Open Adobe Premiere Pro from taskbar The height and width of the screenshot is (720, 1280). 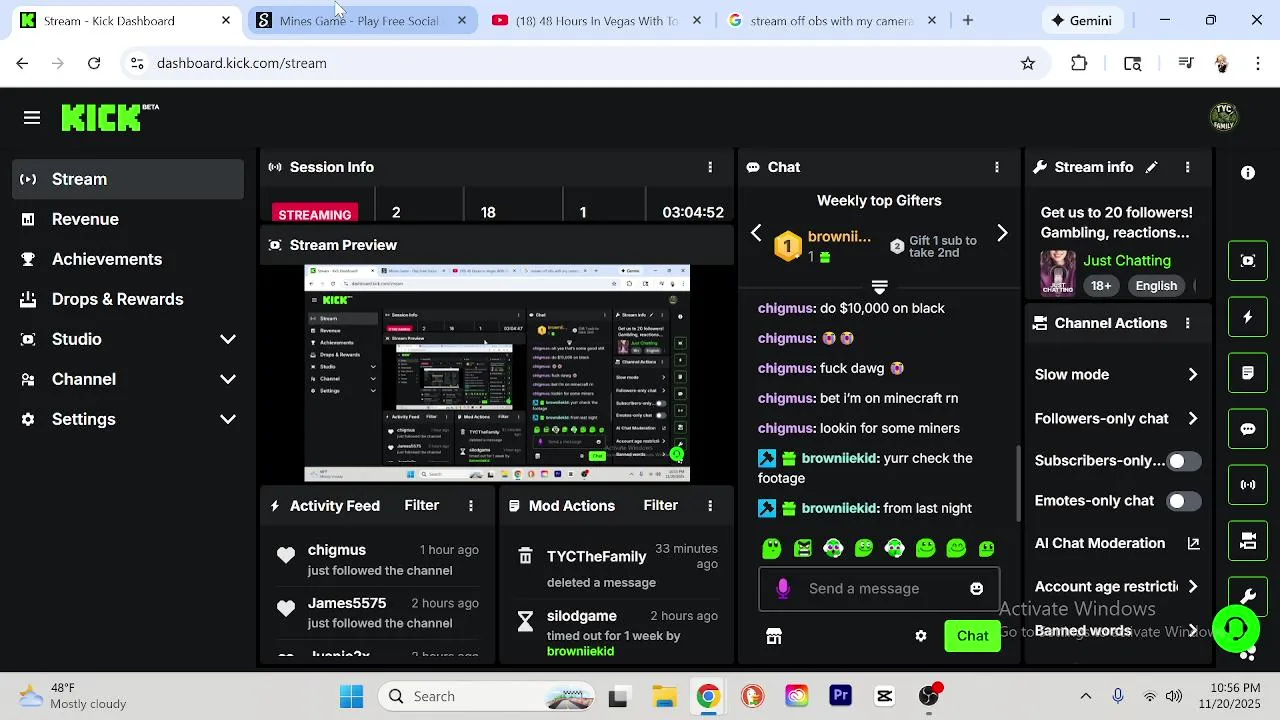coord(840,697)
